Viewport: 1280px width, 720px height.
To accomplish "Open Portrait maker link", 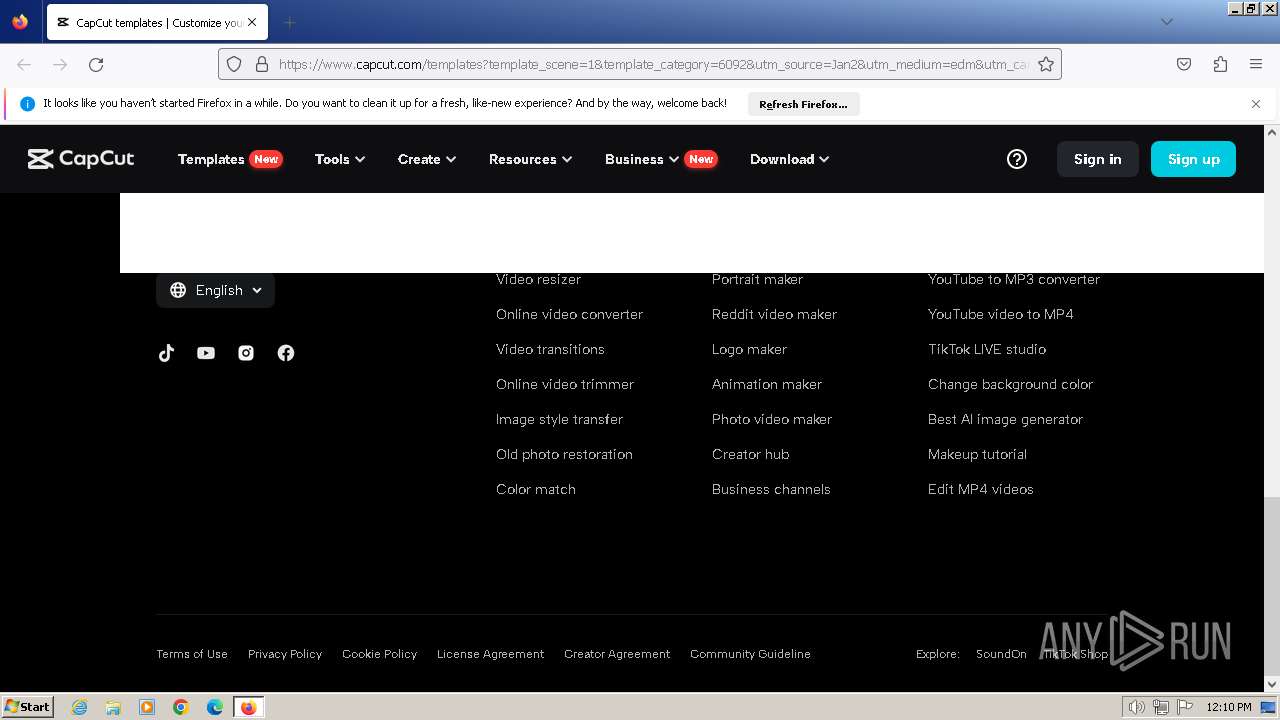I will [757, 280].
